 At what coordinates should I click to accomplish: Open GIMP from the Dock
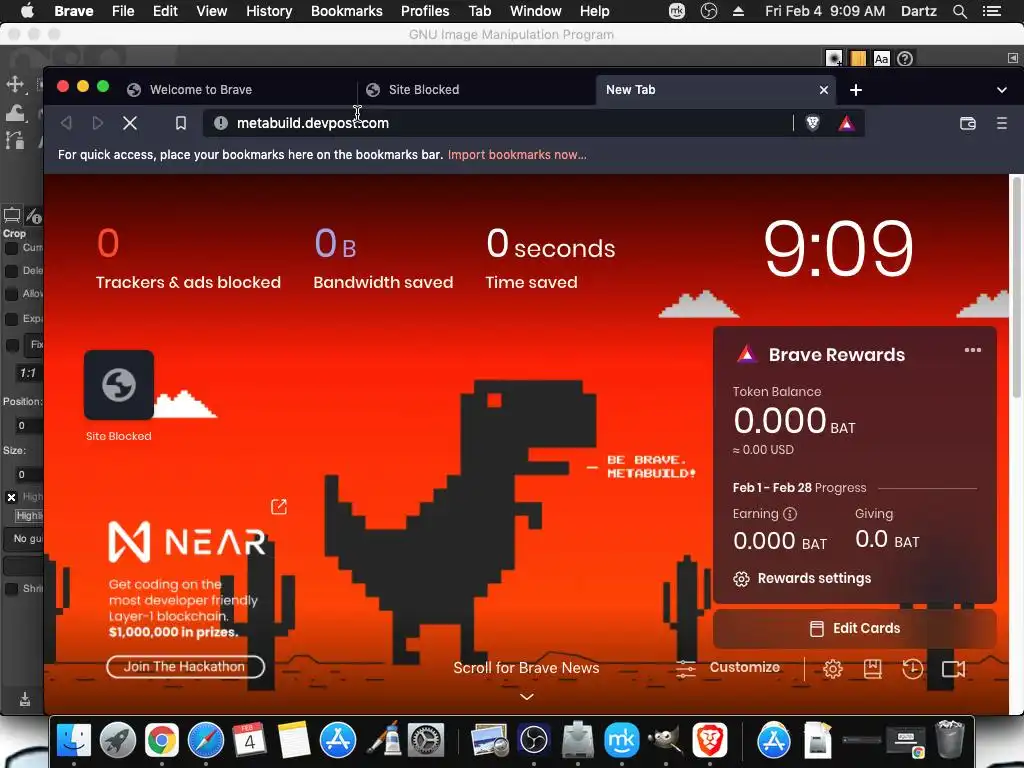[665, 740]
